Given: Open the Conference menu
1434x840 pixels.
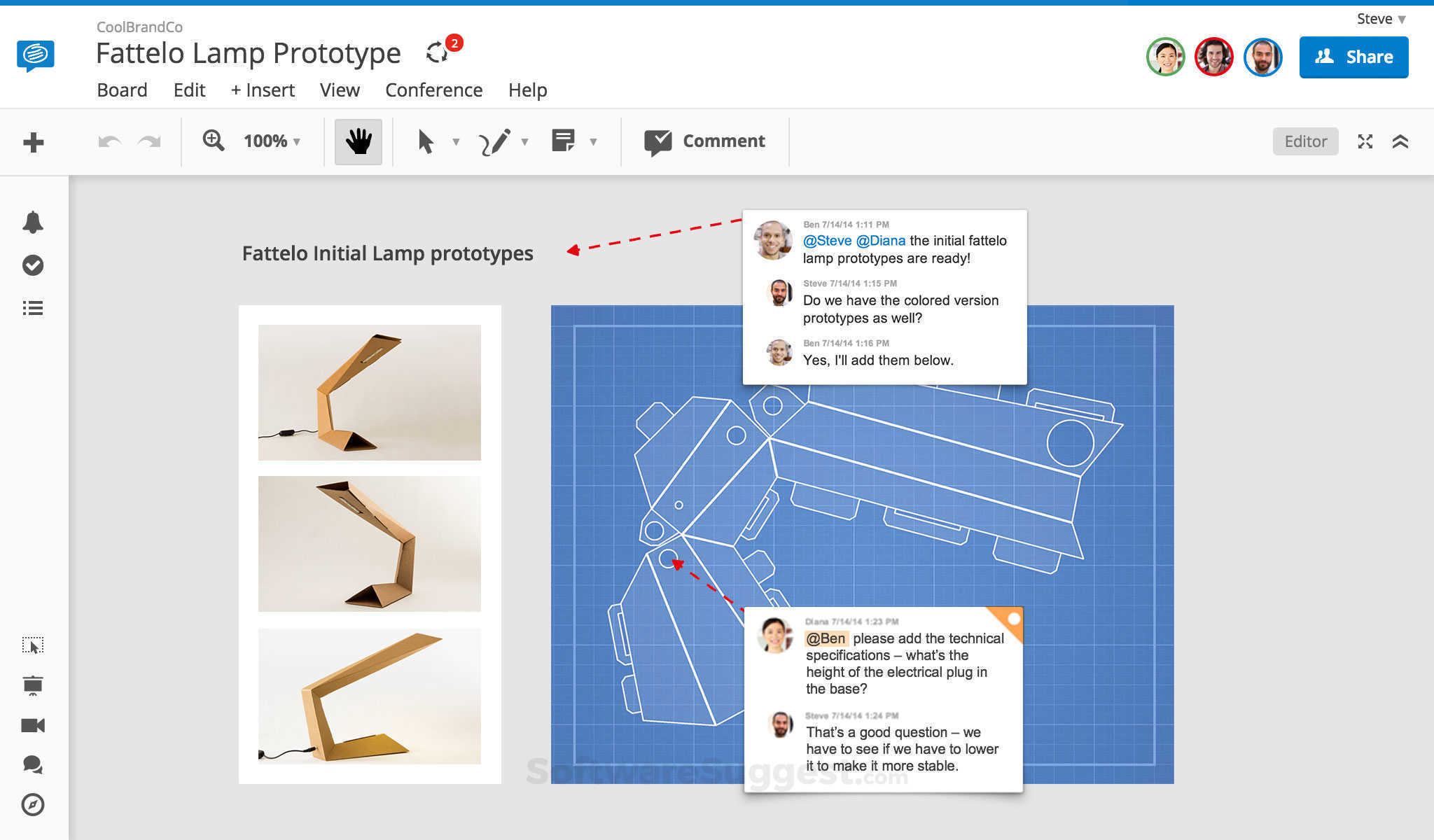Looking at the screenshot, I should click(433, 90).
